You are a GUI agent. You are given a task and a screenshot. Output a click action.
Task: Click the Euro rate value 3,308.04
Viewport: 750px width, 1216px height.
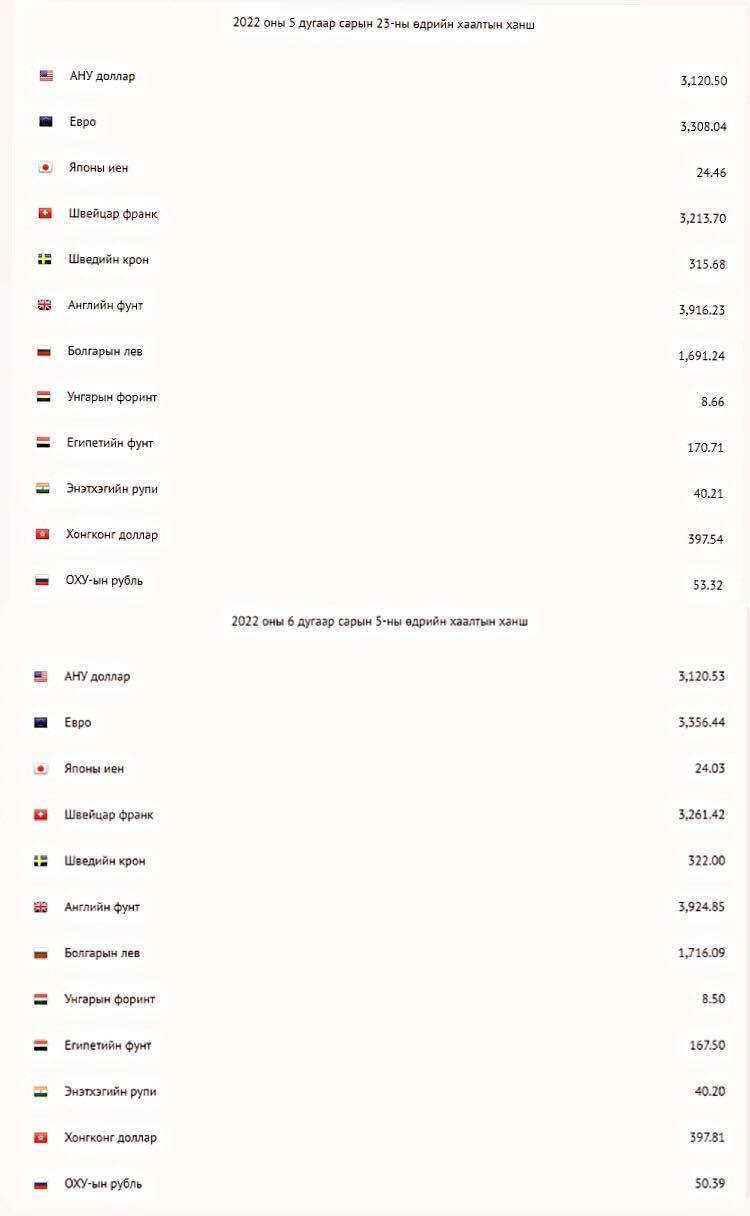pyautogui.click(x=703, y=127)
